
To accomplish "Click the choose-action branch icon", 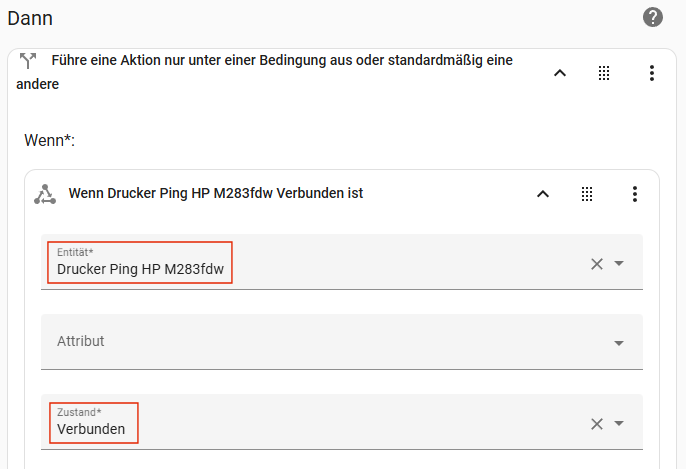I will point(28,61).
